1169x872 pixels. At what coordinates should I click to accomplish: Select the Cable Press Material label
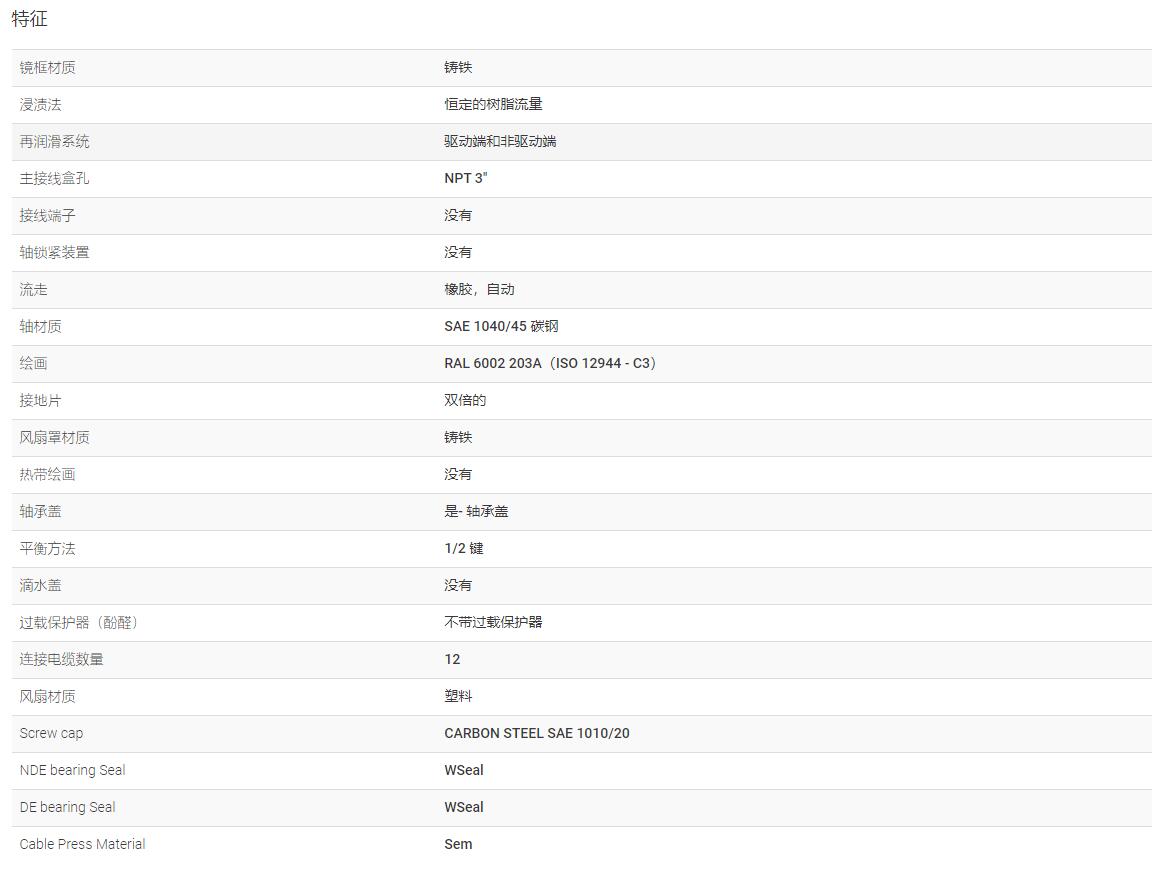pyautogui.click(x=82, y=844)
